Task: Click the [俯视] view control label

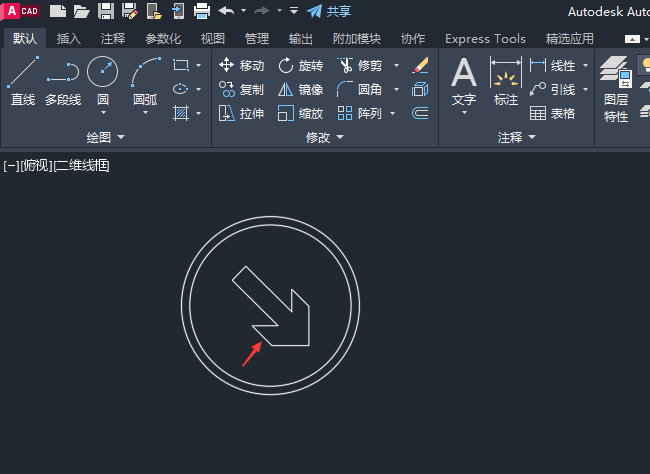Action: pos(36,166)
